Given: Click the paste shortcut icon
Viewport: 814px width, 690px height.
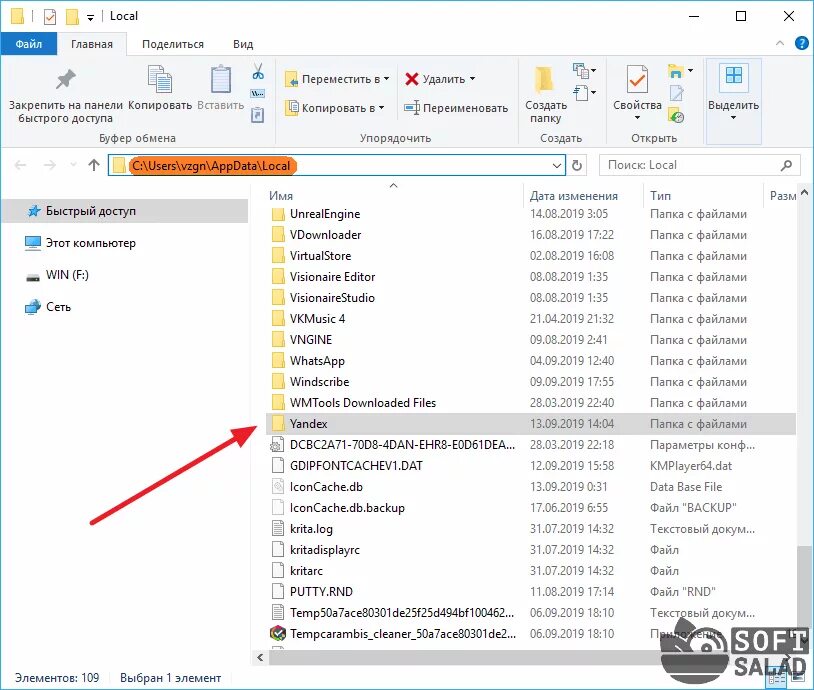Looking at the screenshot, I should click(257, 115).
